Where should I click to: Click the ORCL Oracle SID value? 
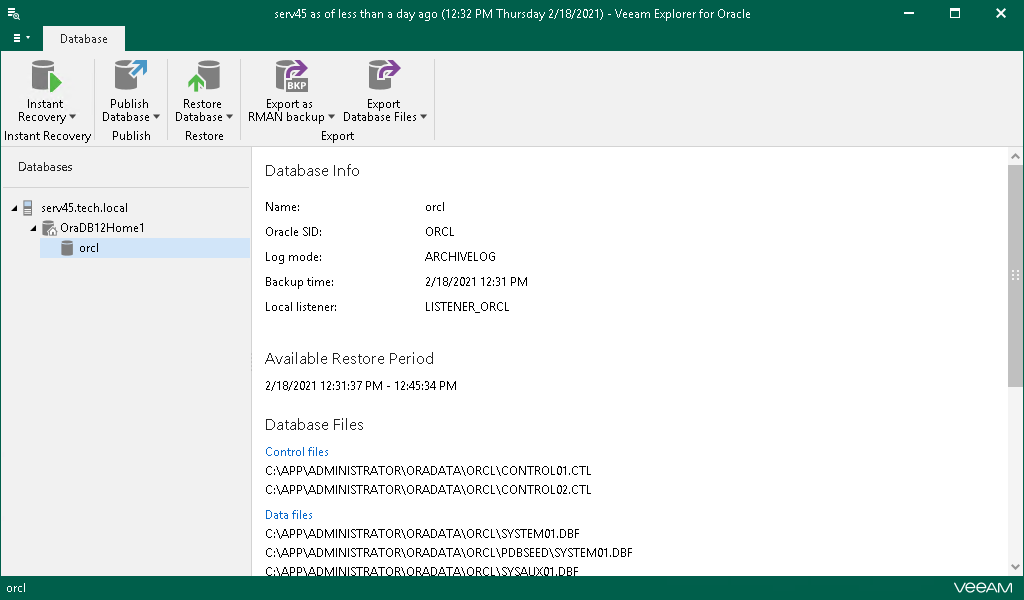(x=440, y=232)
